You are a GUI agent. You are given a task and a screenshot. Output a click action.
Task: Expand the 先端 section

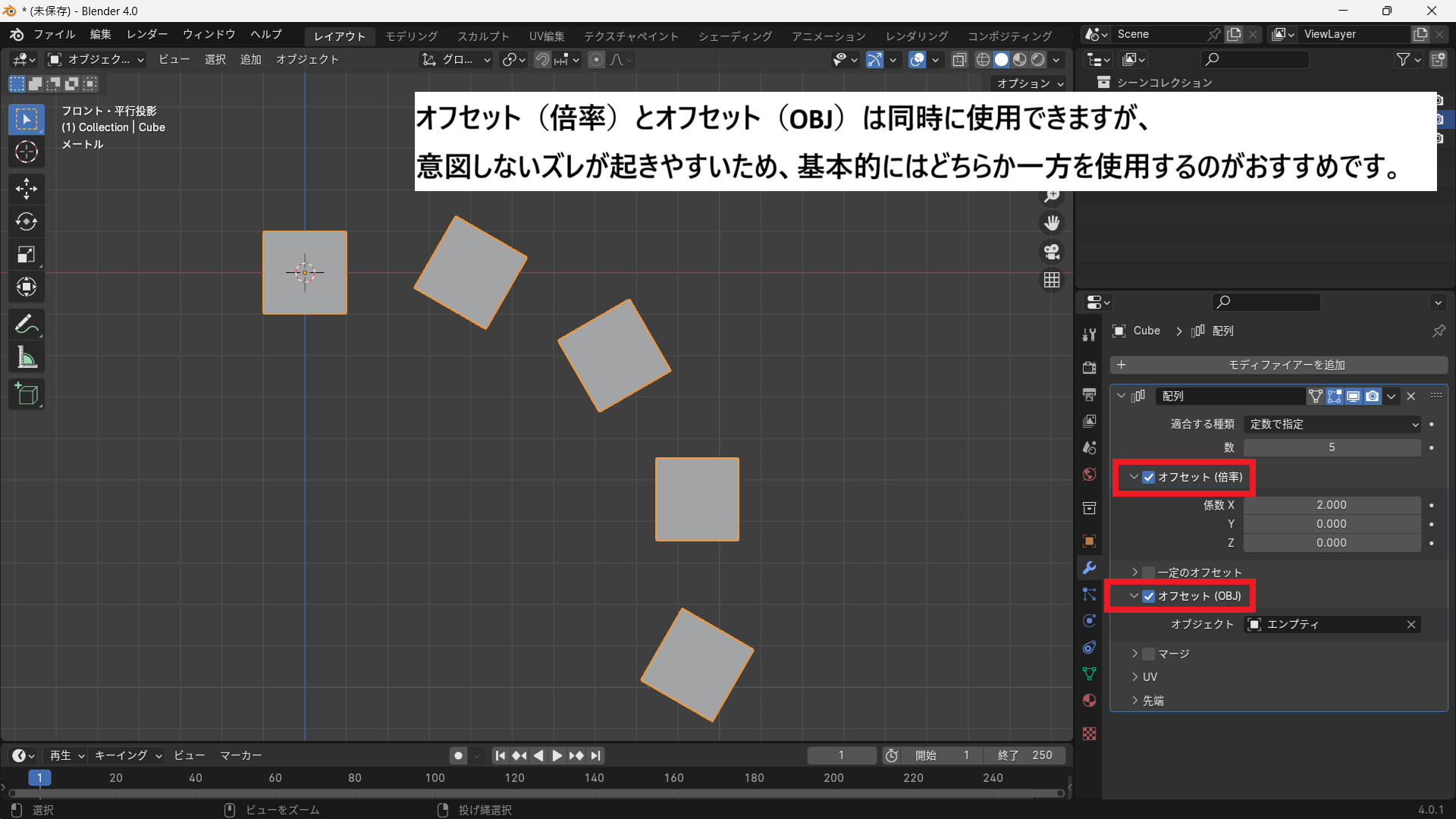[1135, 701]
